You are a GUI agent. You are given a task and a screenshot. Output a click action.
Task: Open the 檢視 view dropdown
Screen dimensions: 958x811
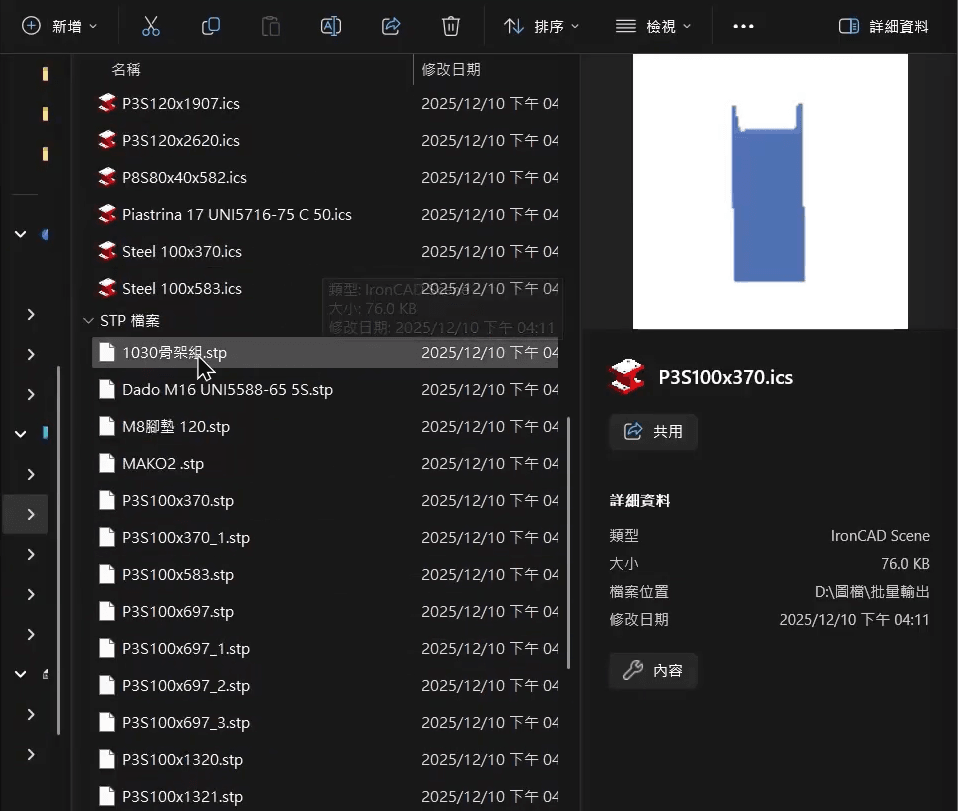[653, 26]
